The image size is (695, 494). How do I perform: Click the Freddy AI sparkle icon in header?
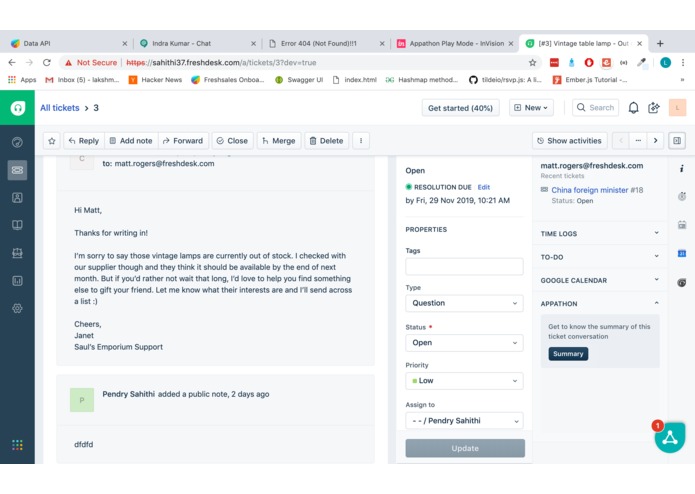click(x=654, y=108)
